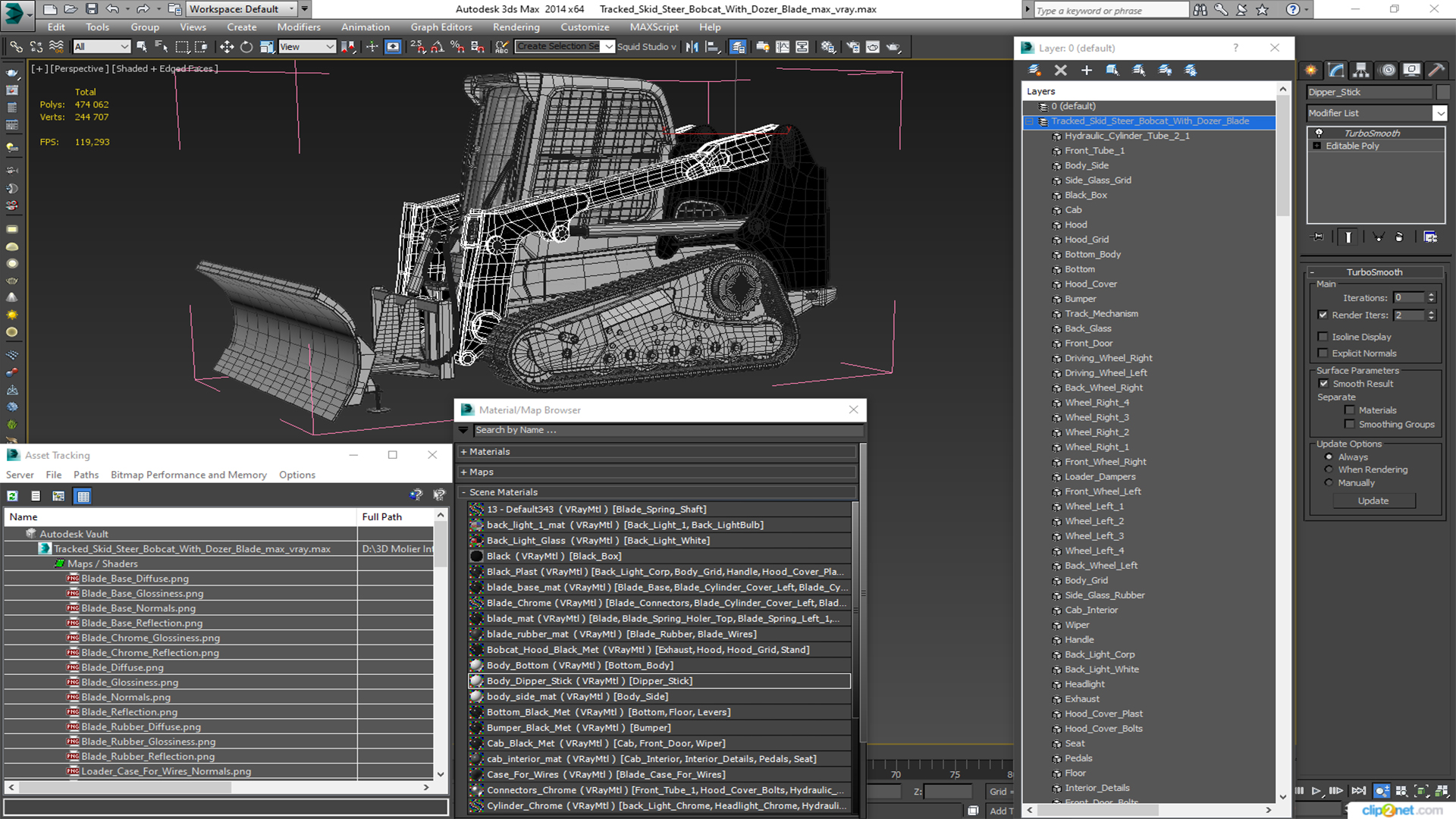The image size is (1456, 819).
Task: Switch Asset Tracking to Table View icon
Action: point(83,496)
